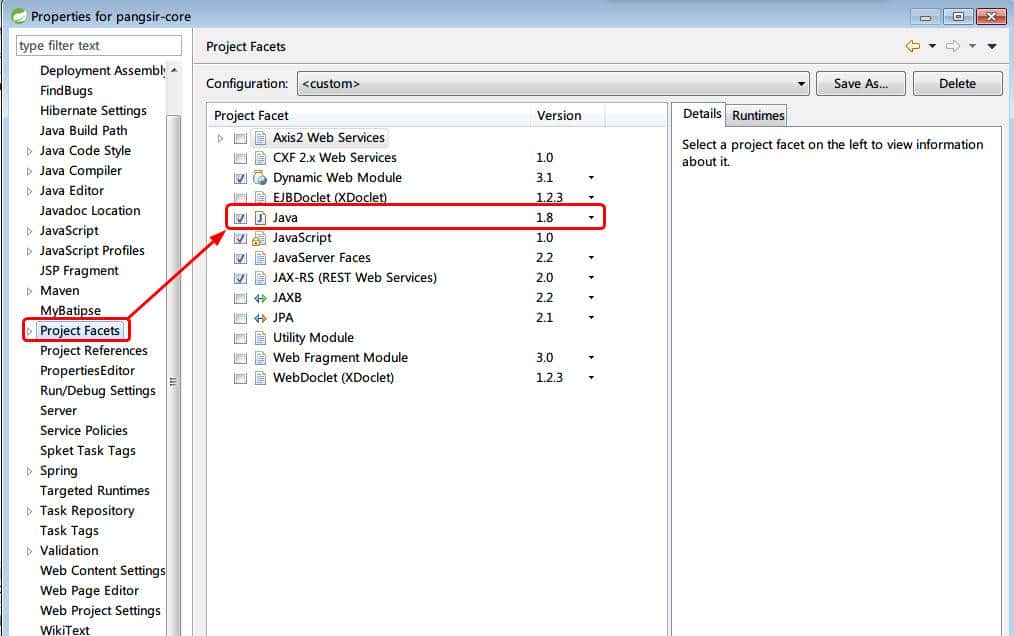Enable the WebDoclet (XDoclet) checkbox
This screenshot has height=636, width=1014.
coord(241,378)
